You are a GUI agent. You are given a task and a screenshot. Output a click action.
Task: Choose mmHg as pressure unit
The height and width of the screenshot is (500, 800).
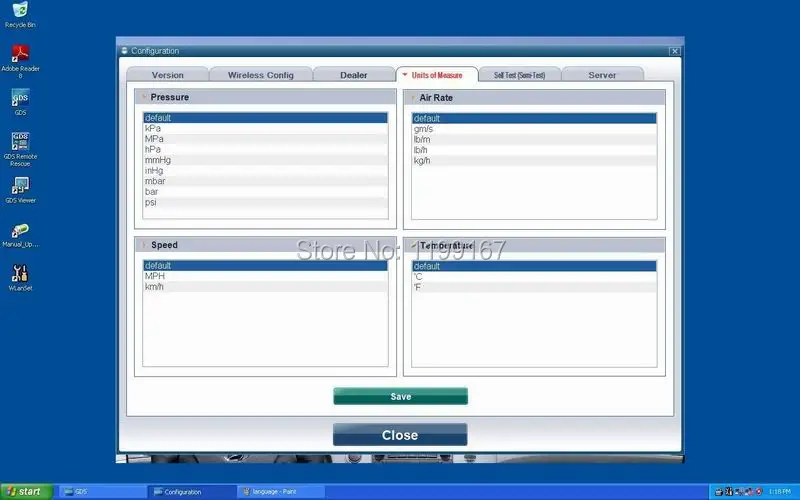pyautogui.click(x=265, y=160)
